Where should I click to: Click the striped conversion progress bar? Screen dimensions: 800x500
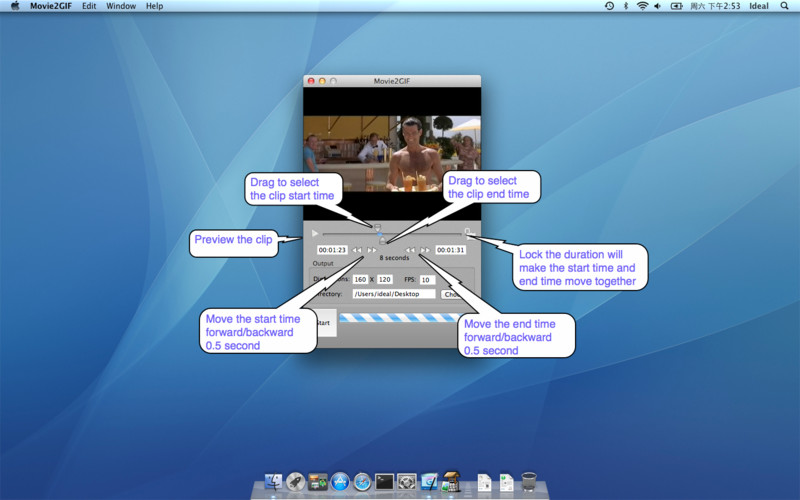click(401, 318)
